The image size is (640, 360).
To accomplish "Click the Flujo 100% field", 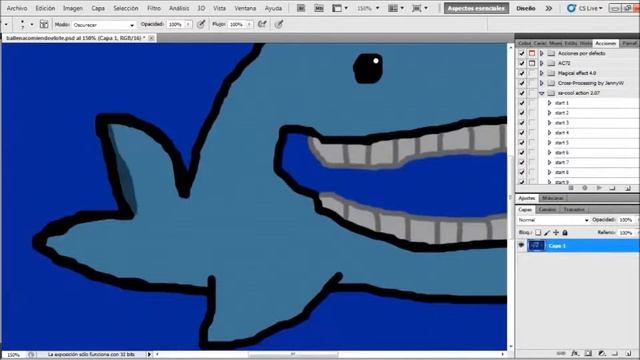I will pyautogui.click(x=236, y=24).
